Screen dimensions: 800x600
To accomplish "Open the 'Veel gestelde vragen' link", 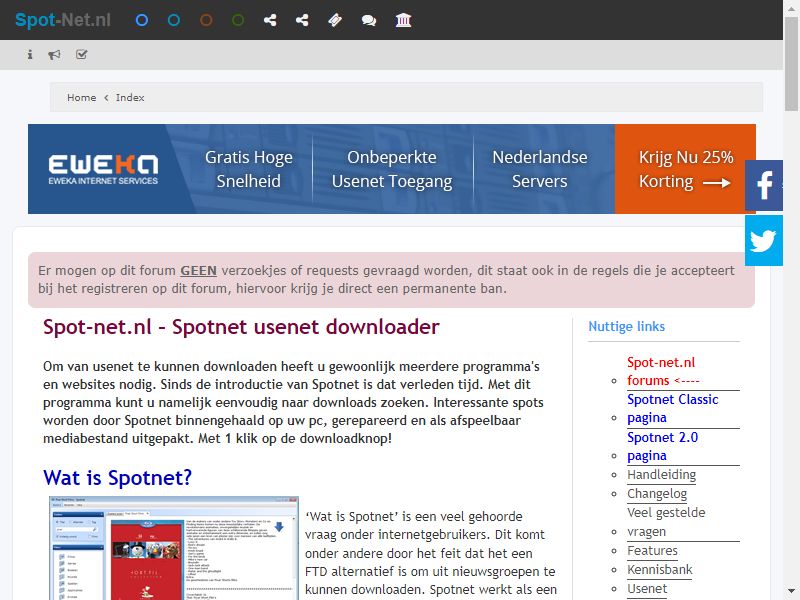I will coord(666,522).
